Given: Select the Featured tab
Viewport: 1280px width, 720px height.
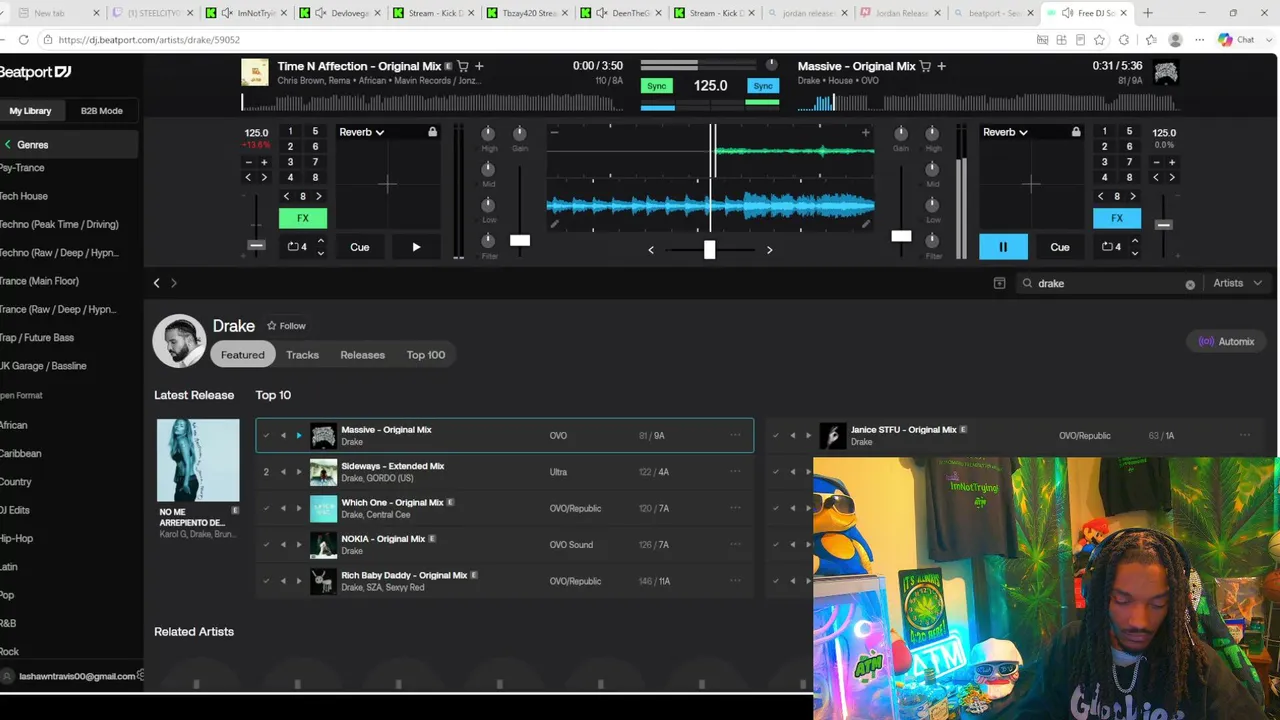Looking at the screenshot, I should click(x=243, y=355).
